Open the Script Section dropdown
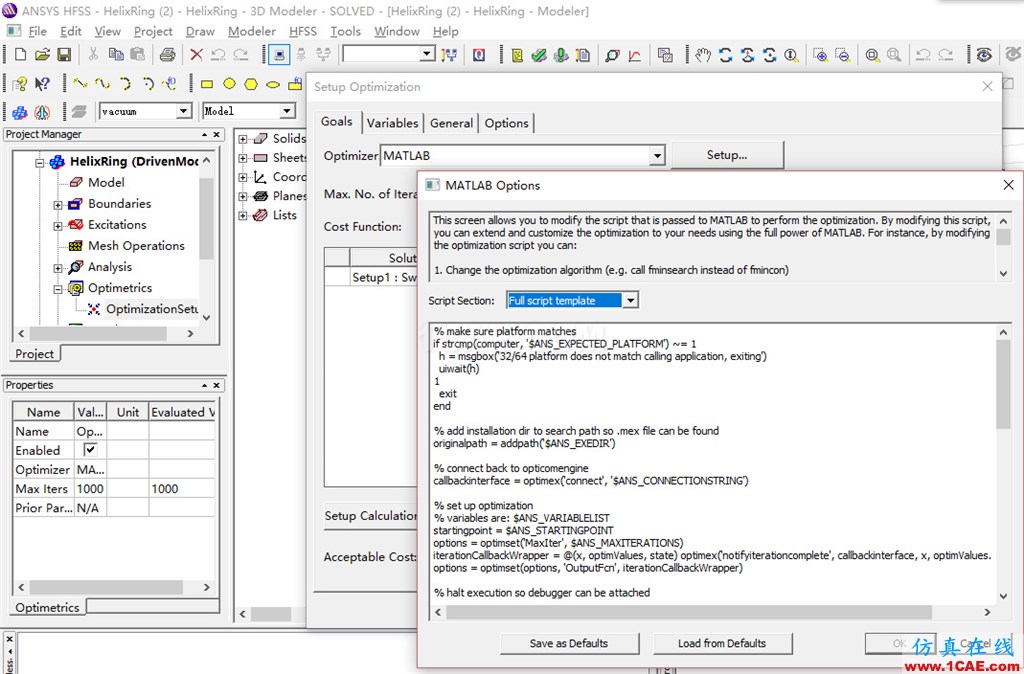 [x=630, y=300]
